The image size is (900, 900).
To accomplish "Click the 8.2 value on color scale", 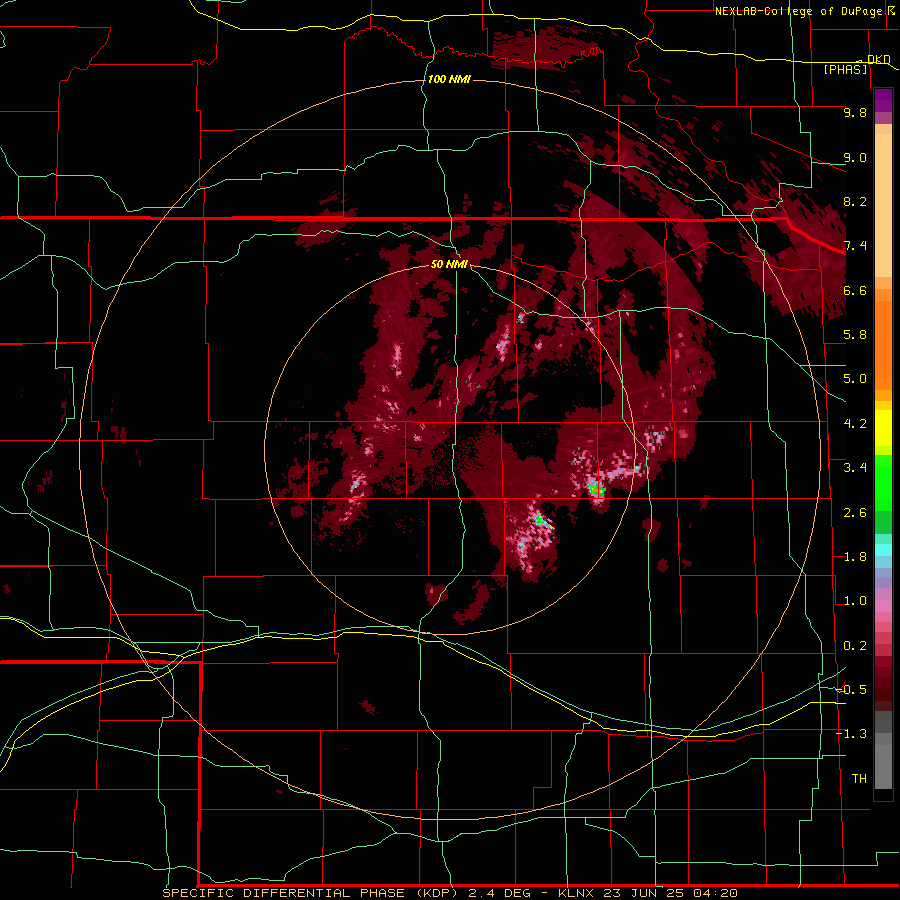I will 855,201.
